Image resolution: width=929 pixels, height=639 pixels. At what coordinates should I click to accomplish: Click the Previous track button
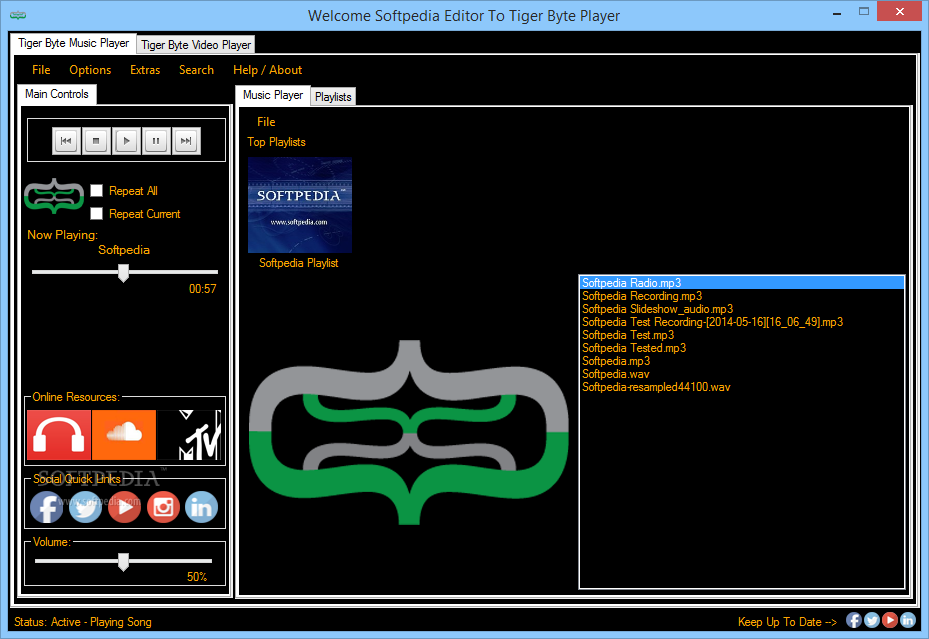pyautogui.click(x=66, y=141)
